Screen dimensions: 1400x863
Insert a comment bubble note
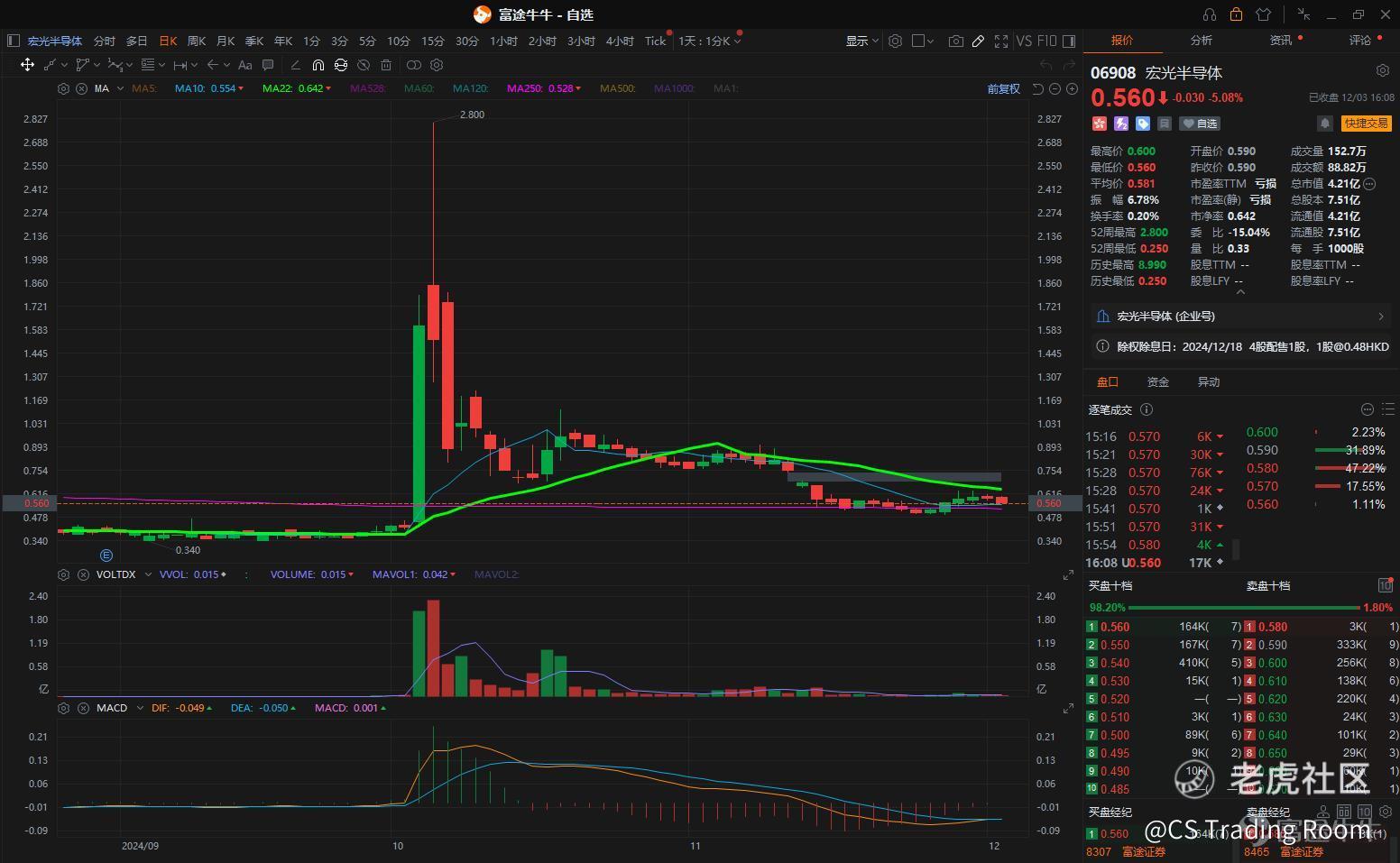click(268, 65)
